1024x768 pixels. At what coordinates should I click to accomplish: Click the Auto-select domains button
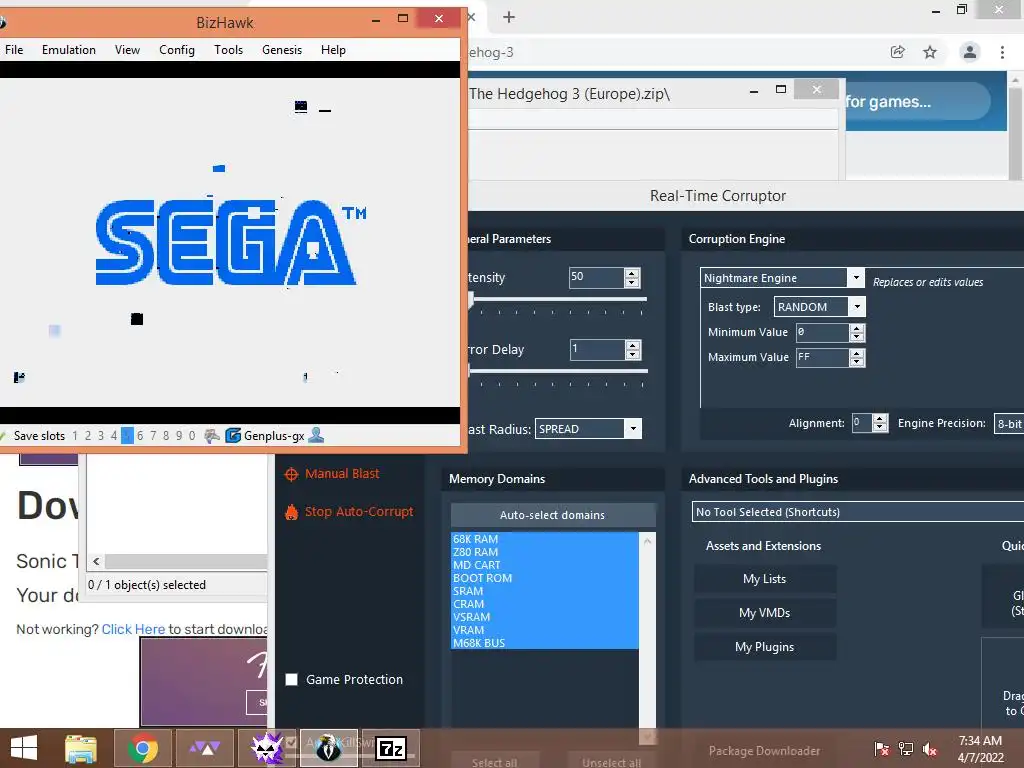tap(552, 515)
